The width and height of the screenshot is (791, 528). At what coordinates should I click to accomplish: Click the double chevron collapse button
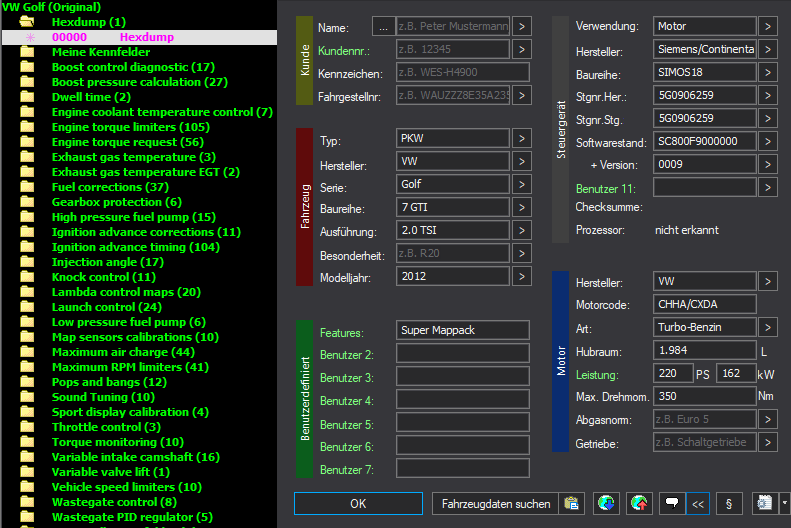pyautogui.click(x=698, y=503)
